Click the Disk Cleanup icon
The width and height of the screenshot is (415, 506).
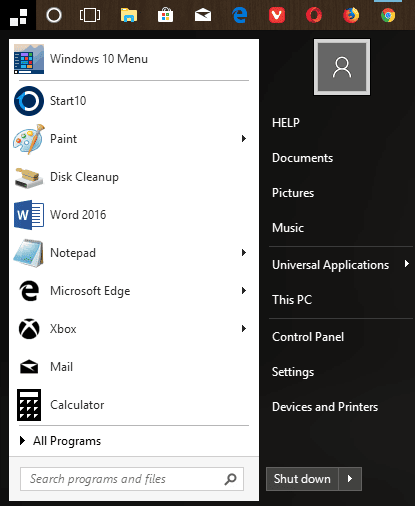tap(29, 178)
